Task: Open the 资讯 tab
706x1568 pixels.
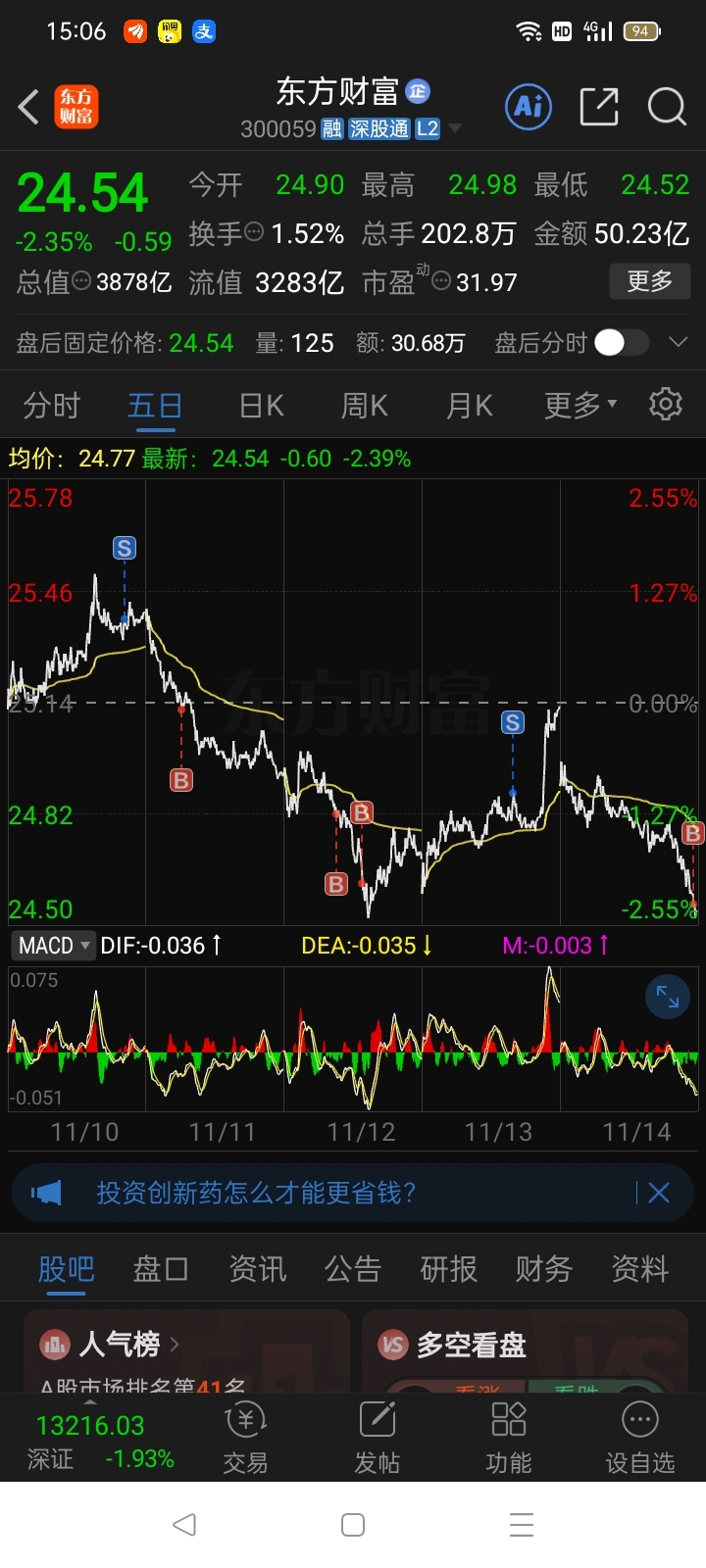Action: (257, 1269)
